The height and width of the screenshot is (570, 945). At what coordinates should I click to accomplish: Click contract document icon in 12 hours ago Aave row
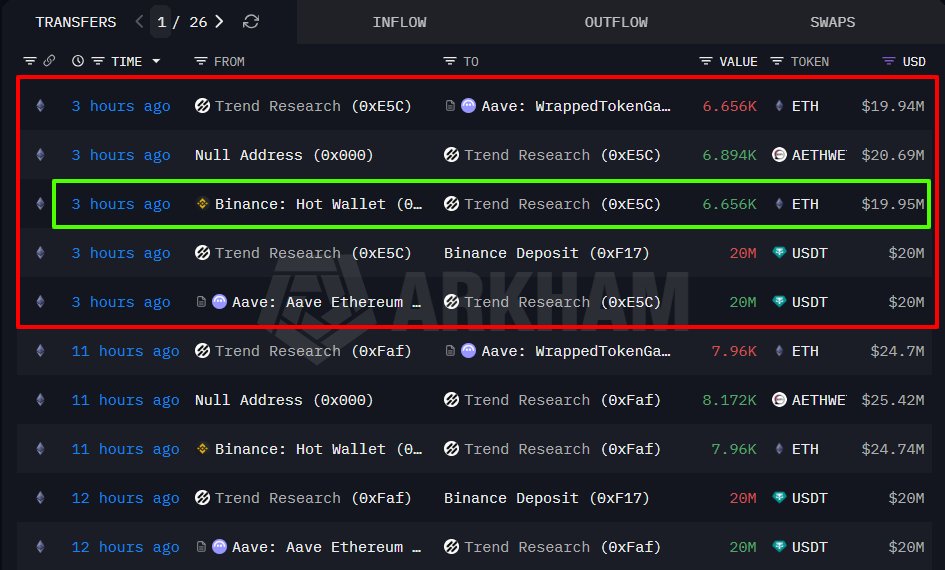201,547
